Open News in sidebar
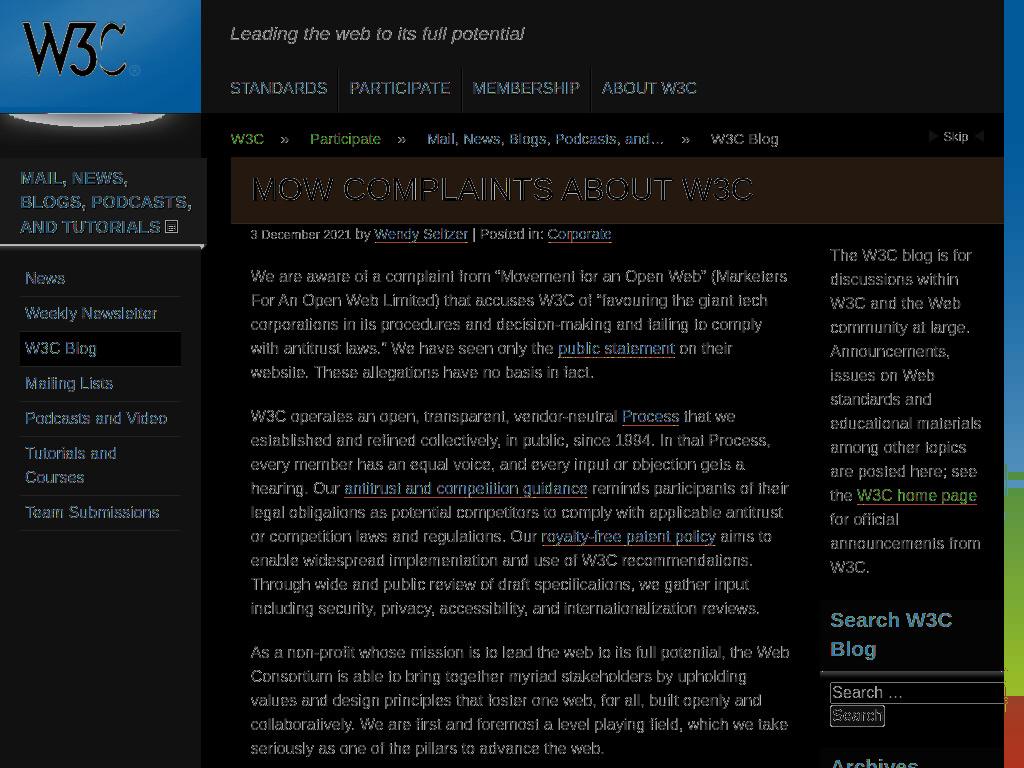Viewport: 1024px width, 768px height. [45, 278]
